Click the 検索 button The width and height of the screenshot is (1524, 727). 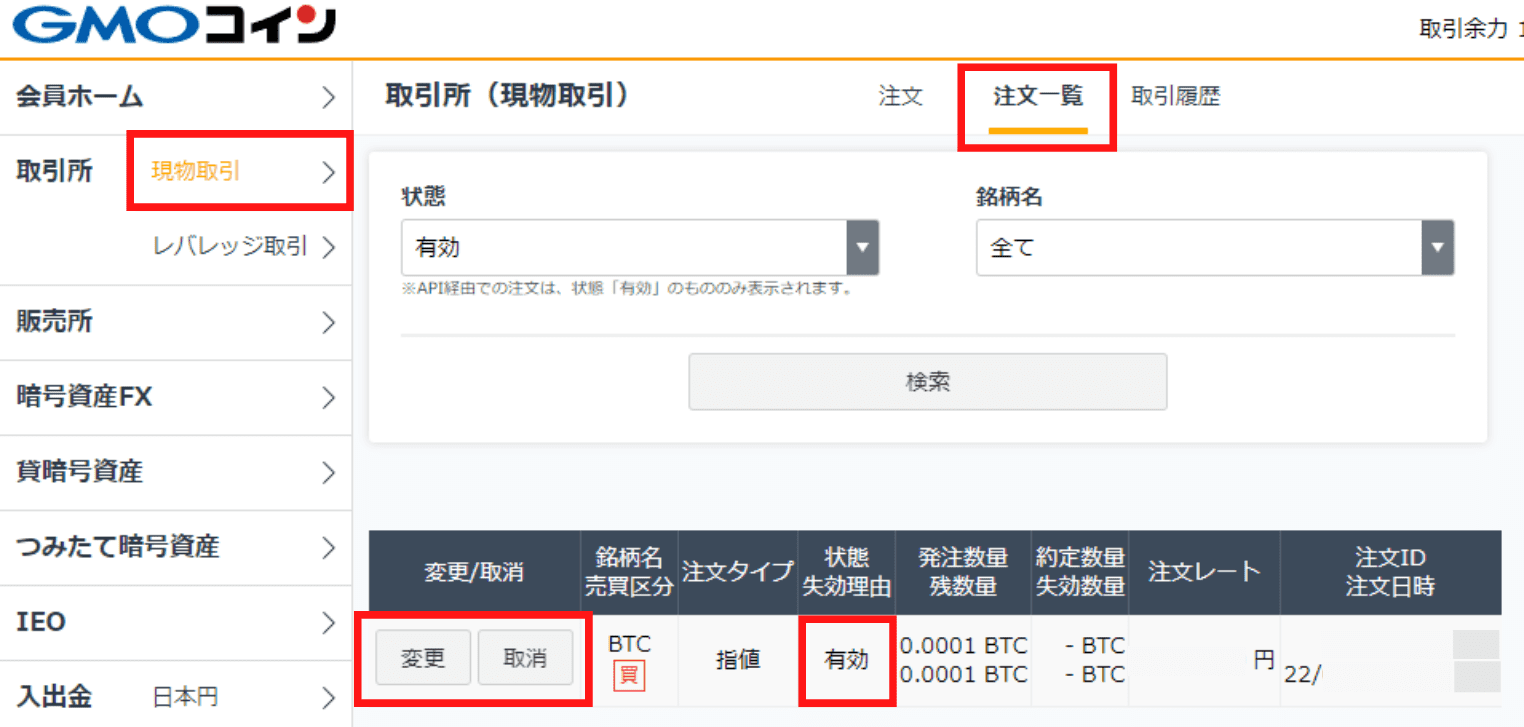[x=927, y=381]
